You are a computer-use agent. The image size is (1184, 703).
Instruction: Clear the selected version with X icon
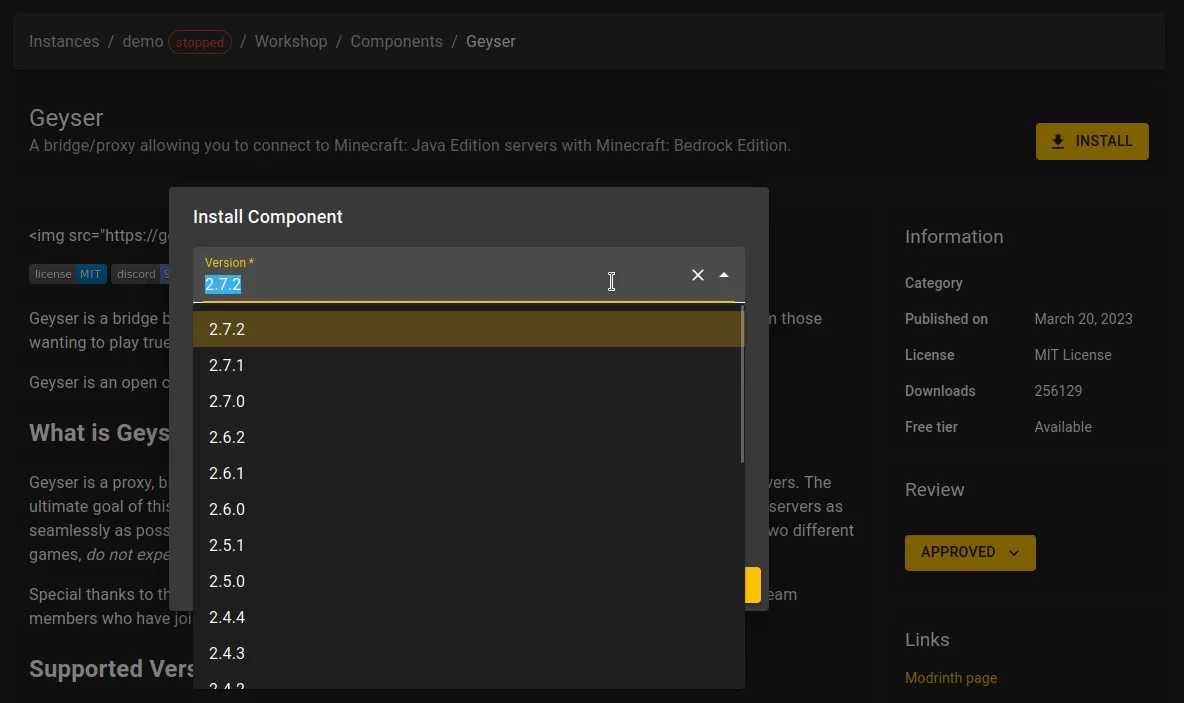click(x=698, y=276)
